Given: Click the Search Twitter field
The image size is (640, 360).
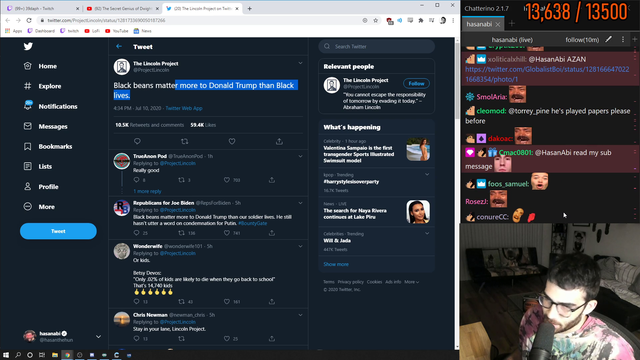Looking at the screenshot, I should (x=376, y=47).
